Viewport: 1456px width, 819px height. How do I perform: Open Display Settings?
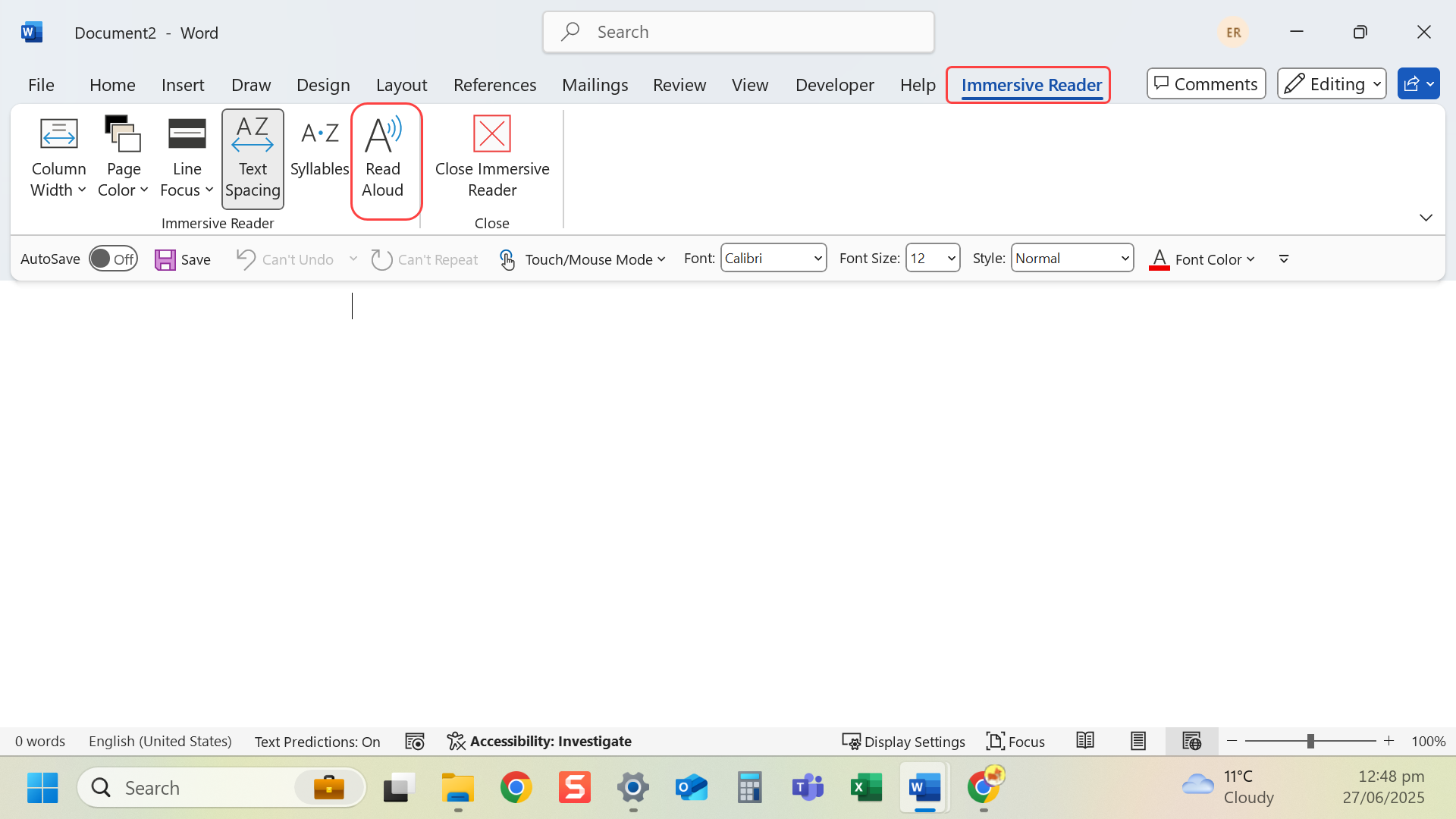point(903,741)
